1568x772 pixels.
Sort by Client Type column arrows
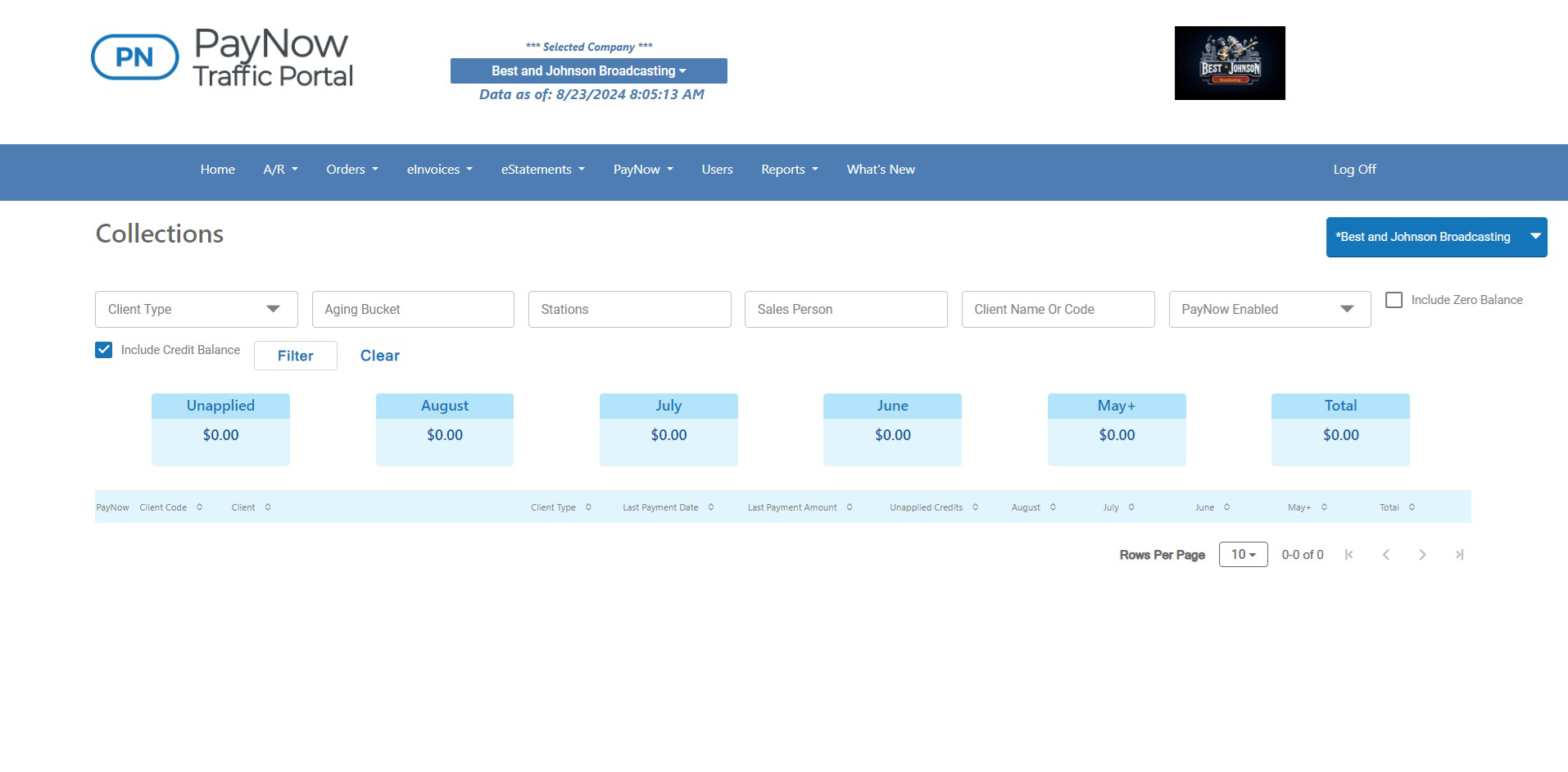pyautogui.click(x=588, y=507)
